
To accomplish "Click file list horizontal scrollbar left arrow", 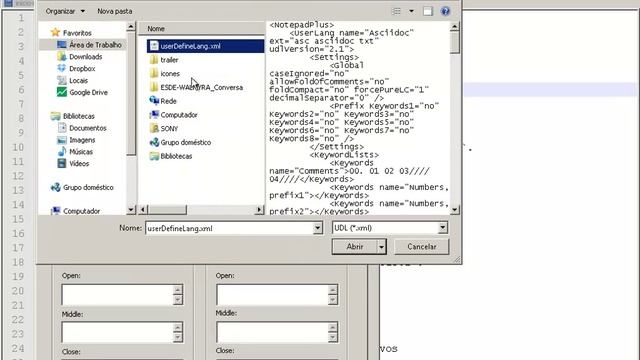I will [x=143, y=210].
